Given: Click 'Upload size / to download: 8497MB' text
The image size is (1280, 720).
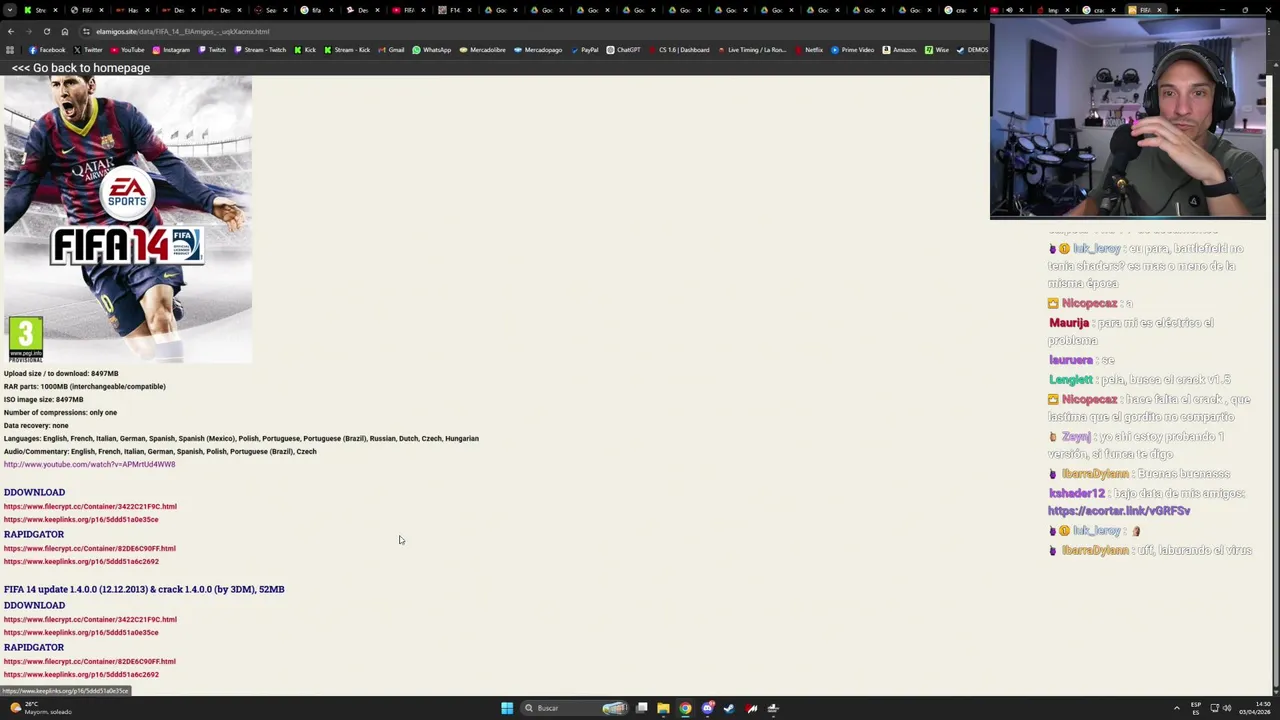Looking at the screenshot, I should pyautogui.click(x=61, y=373).
